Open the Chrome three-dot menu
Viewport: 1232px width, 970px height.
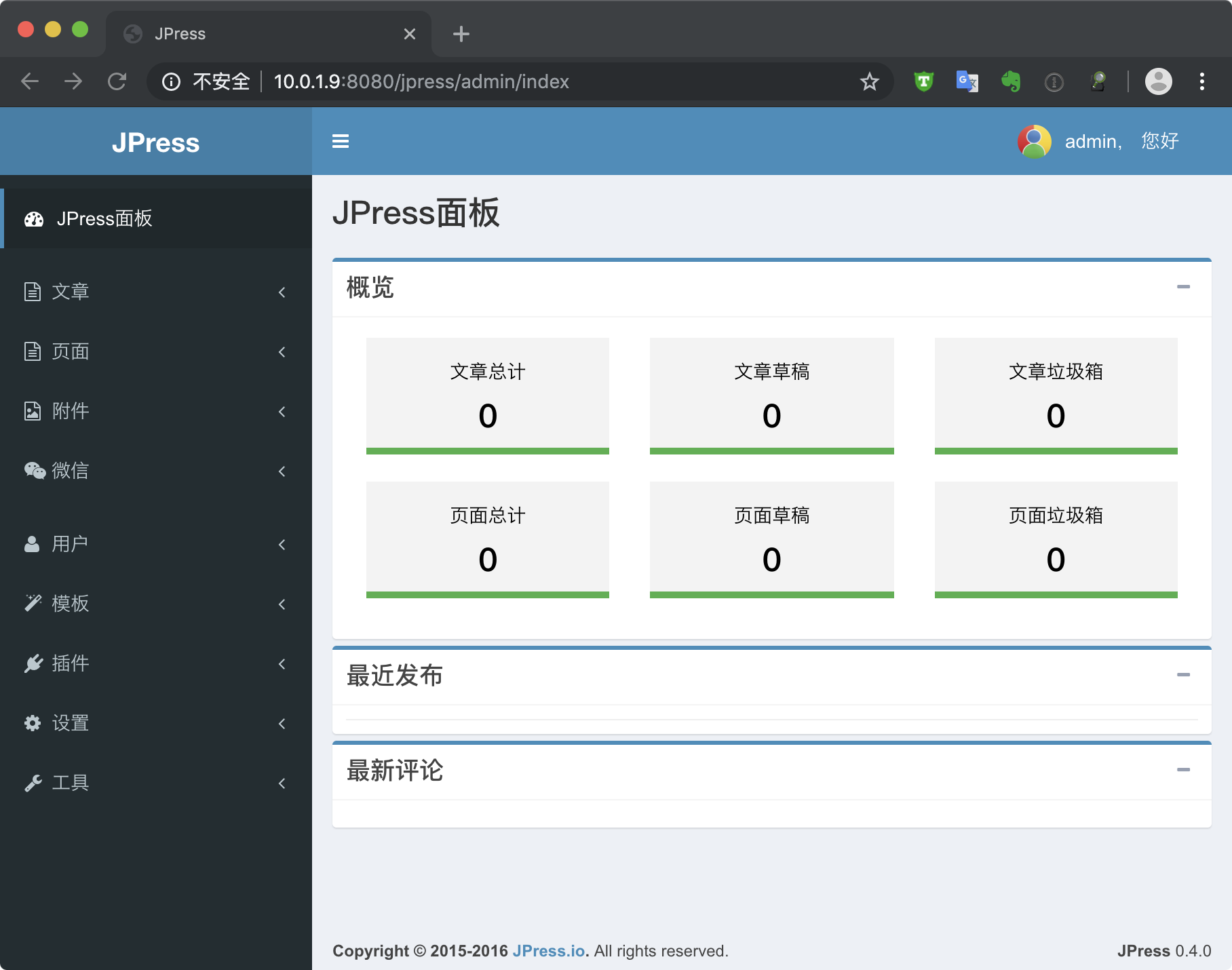1201,81
